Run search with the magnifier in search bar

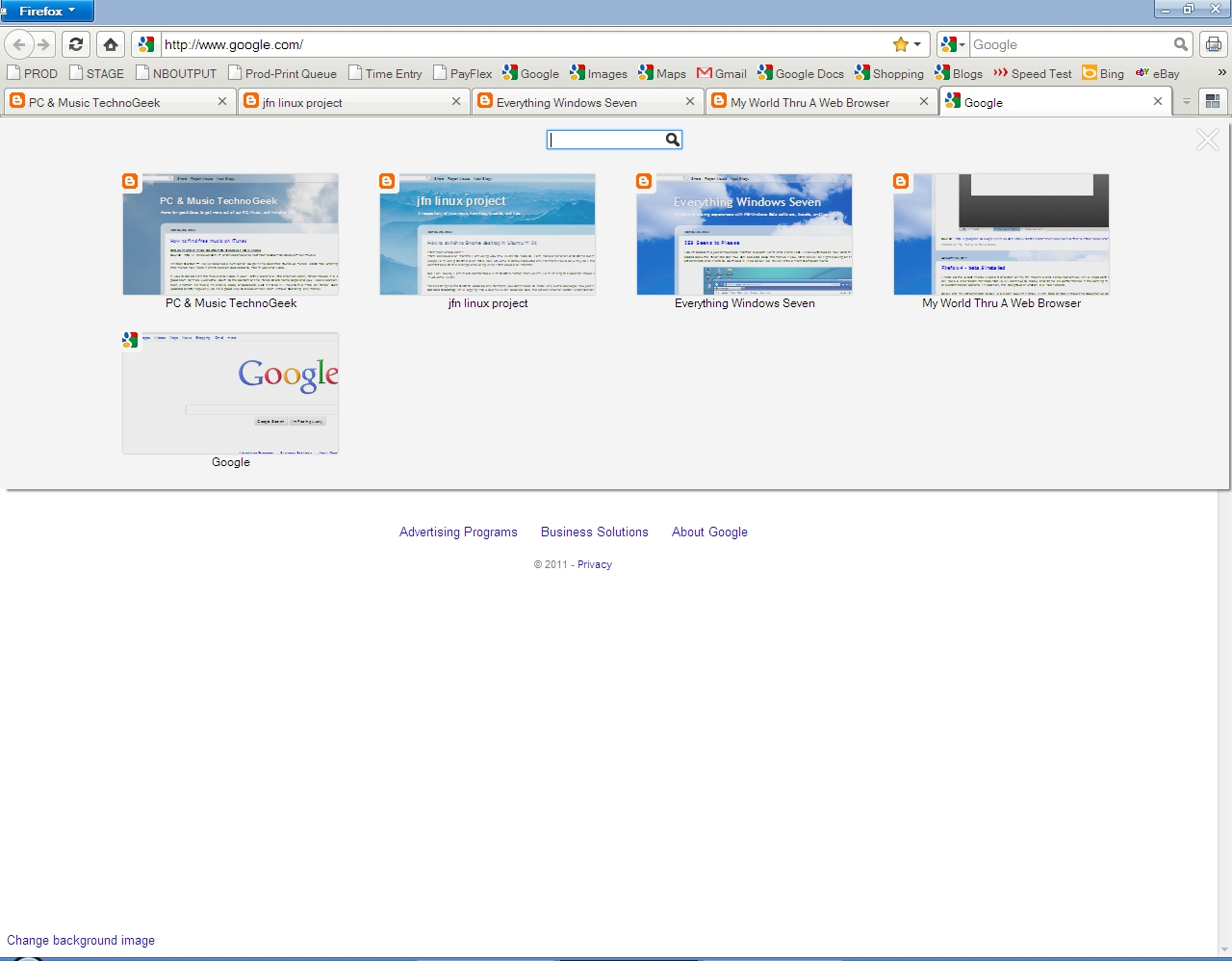[1181, 44]
